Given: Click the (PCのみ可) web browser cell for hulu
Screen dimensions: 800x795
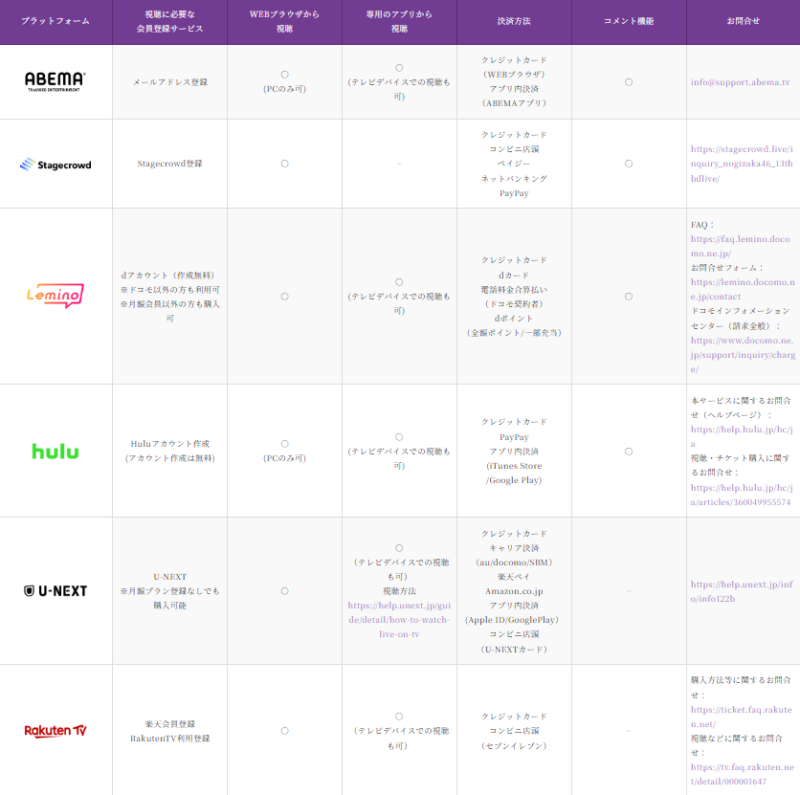Looking at the screenshot, I should click(x=285, y=451).
